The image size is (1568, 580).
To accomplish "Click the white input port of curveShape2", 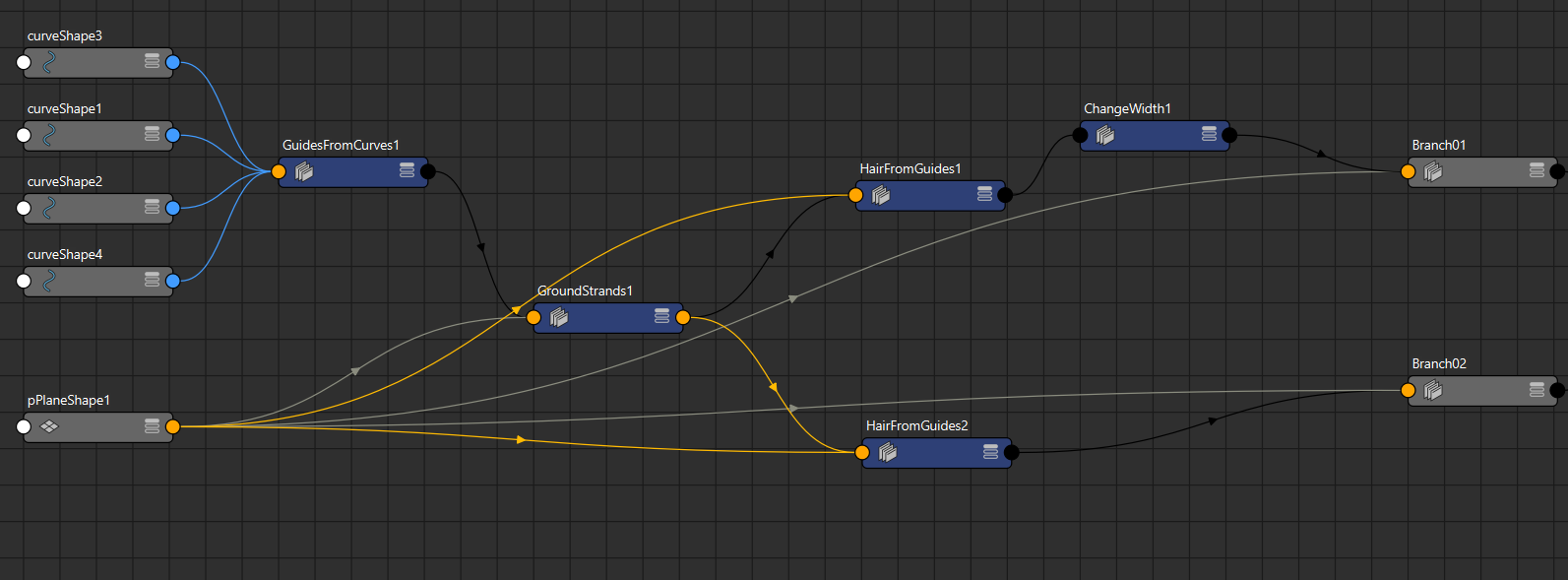I will point(25,208).
